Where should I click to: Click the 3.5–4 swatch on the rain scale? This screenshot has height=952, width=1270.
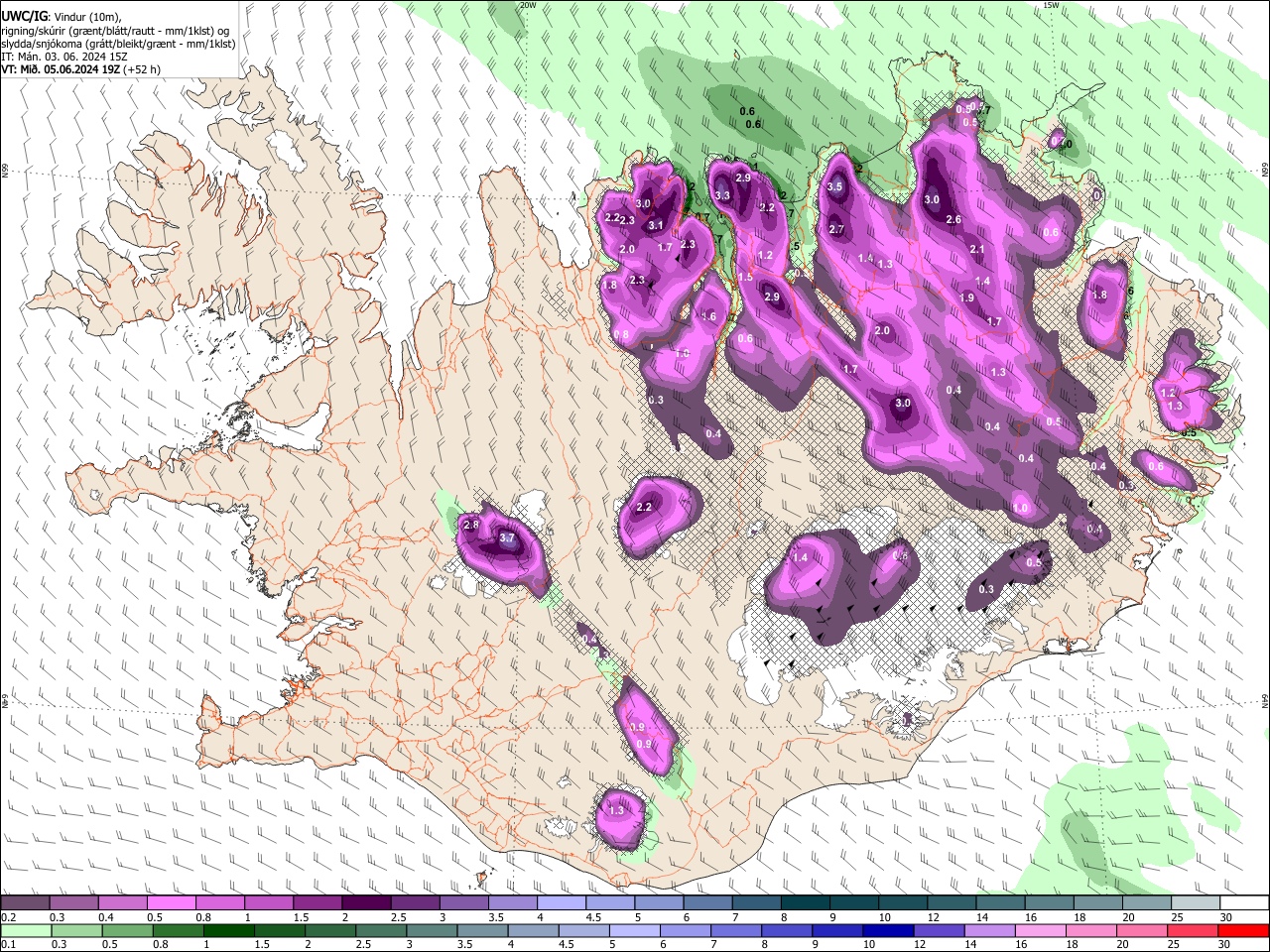coord(481,930)
